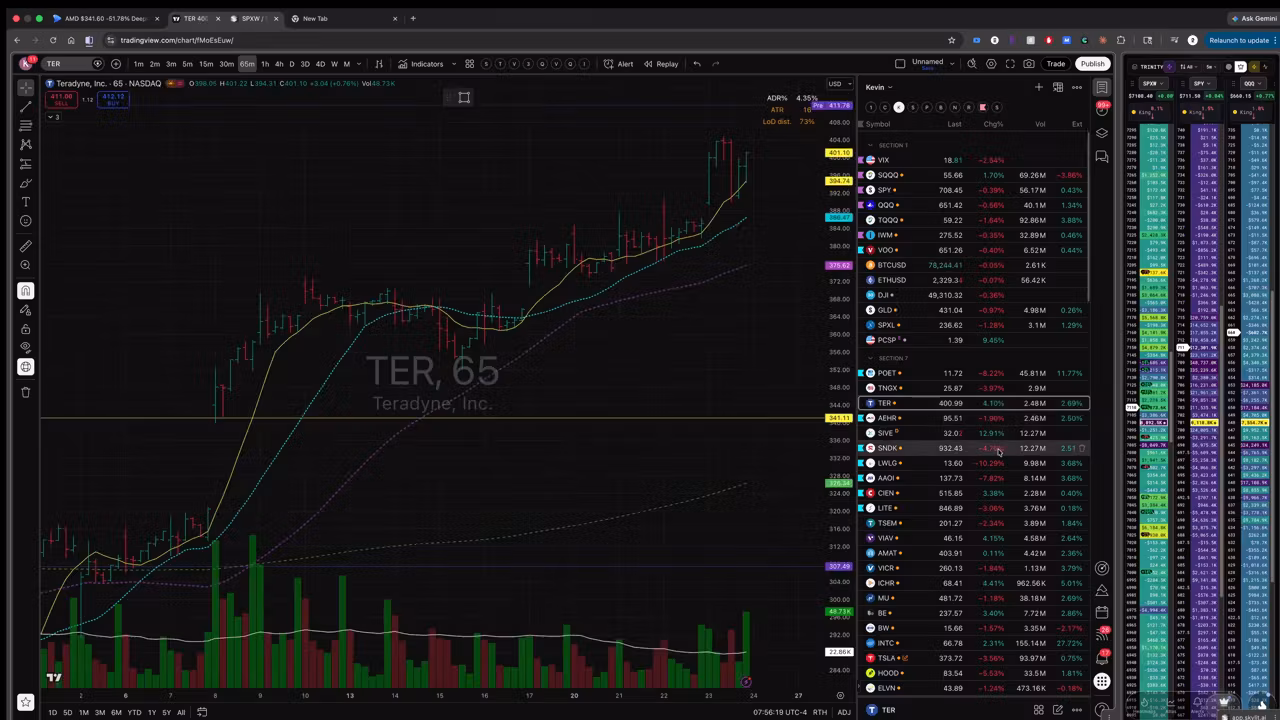Toggle the magnet mode drawing tool
Viewport: 1280px width, 720px height.
pyautogui.click(x=26, y=291)
